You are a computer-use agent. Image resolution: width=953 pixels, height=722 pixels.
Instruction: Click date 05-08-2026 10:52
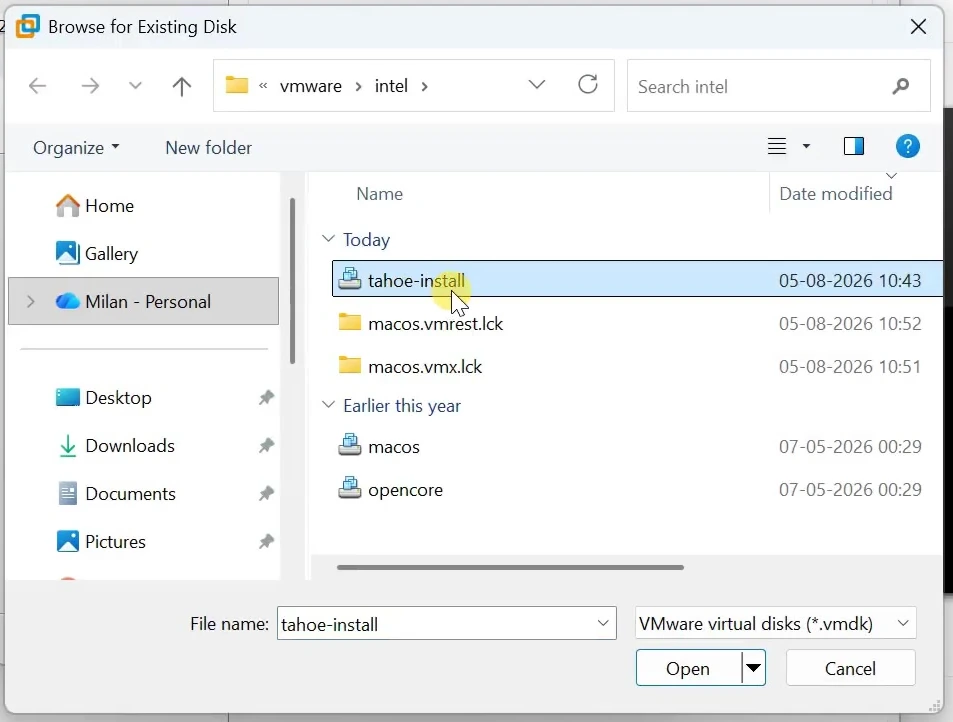[x=850, y=323]
